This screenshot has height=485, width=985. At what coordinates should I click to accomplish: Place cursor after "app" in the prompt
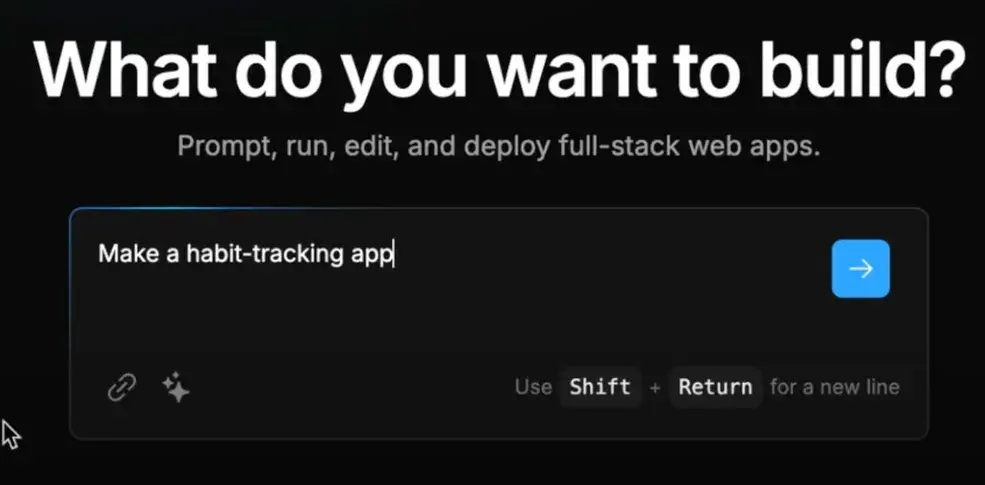393,254
